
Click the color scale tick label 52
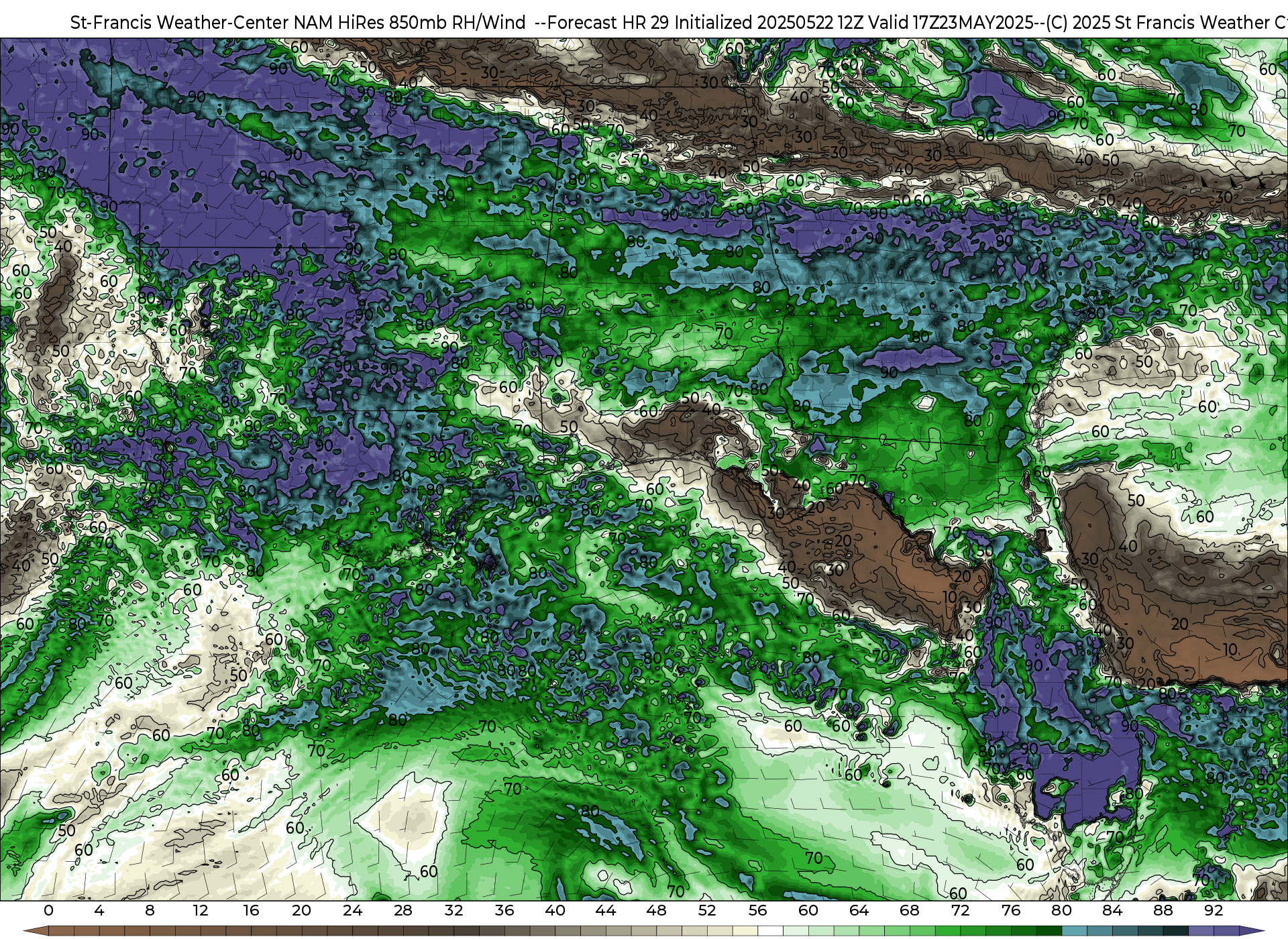tap(707, 911)
